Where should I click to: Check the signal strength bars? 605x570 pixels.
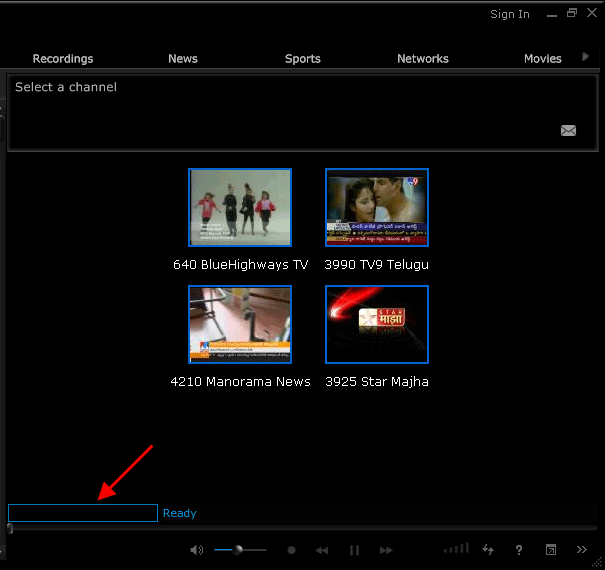pos(456,549)
